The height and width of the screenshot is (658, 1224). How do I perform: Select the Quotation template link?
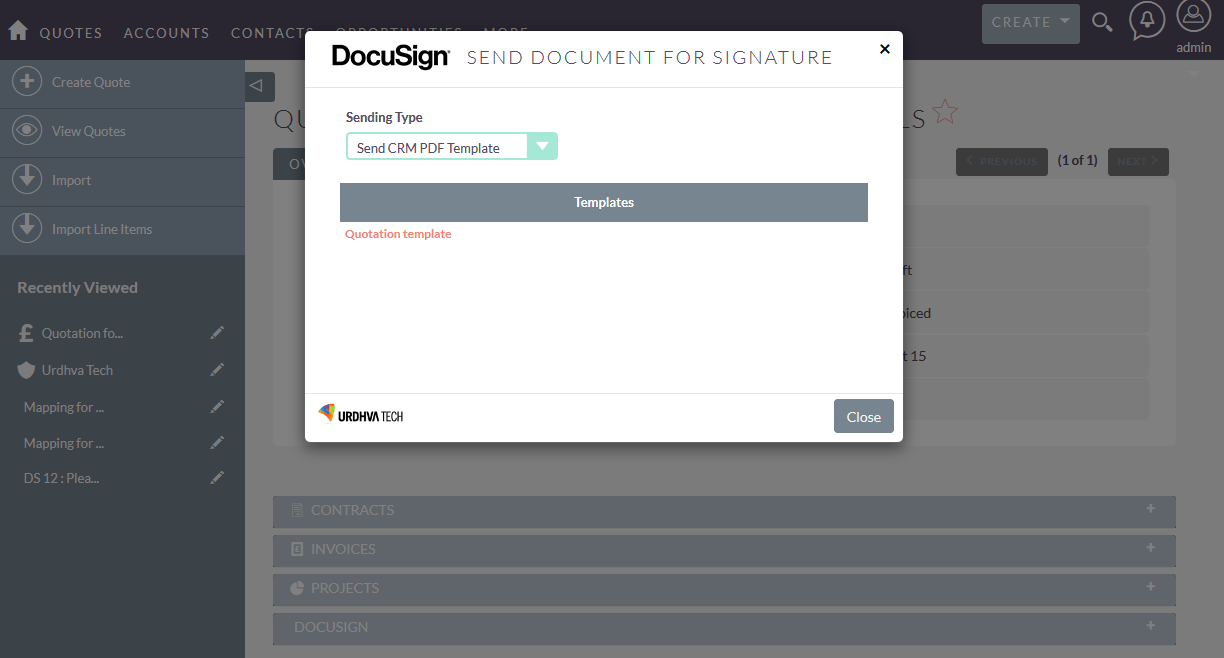coord(398,234)
